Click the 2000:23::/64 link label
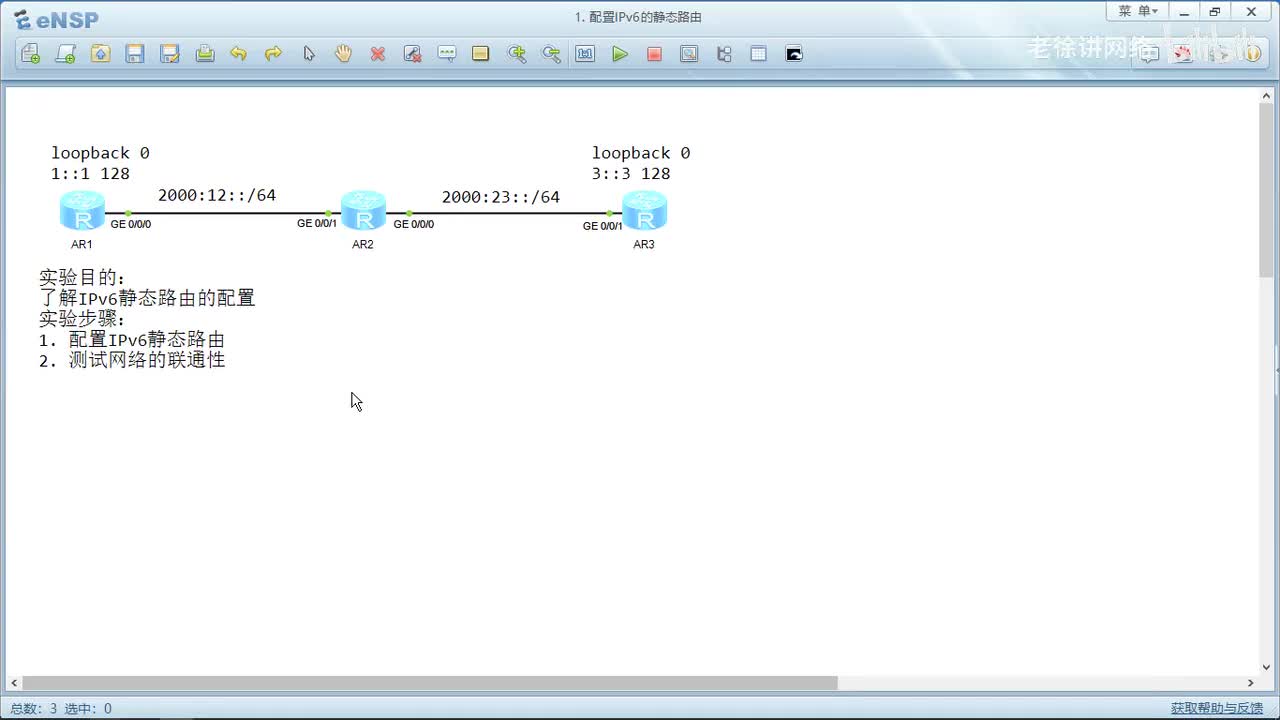1280x720 pixels. (x=501, y=197)
